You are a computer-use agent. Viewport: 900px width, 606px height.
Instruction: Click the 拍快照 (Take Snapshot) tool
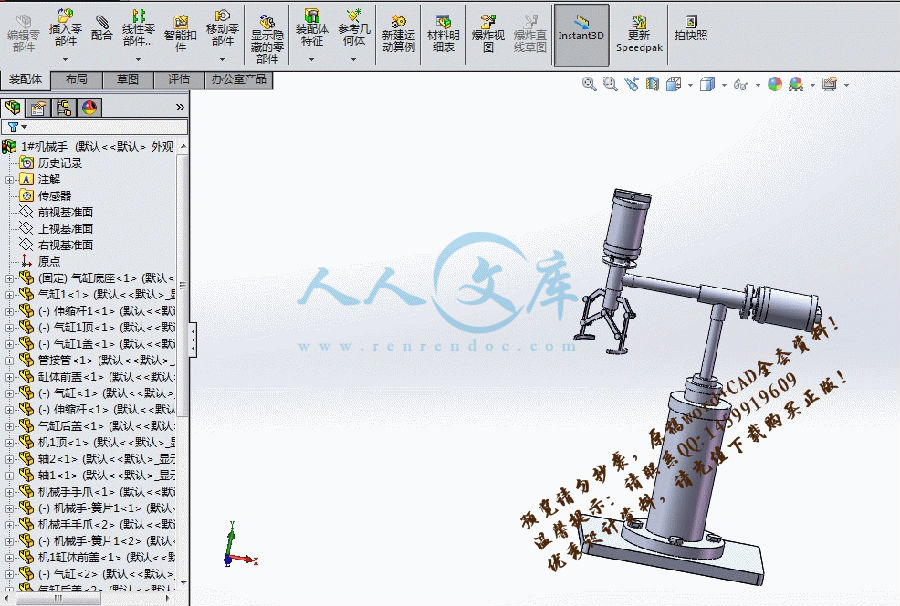click(x=690, y=28)
